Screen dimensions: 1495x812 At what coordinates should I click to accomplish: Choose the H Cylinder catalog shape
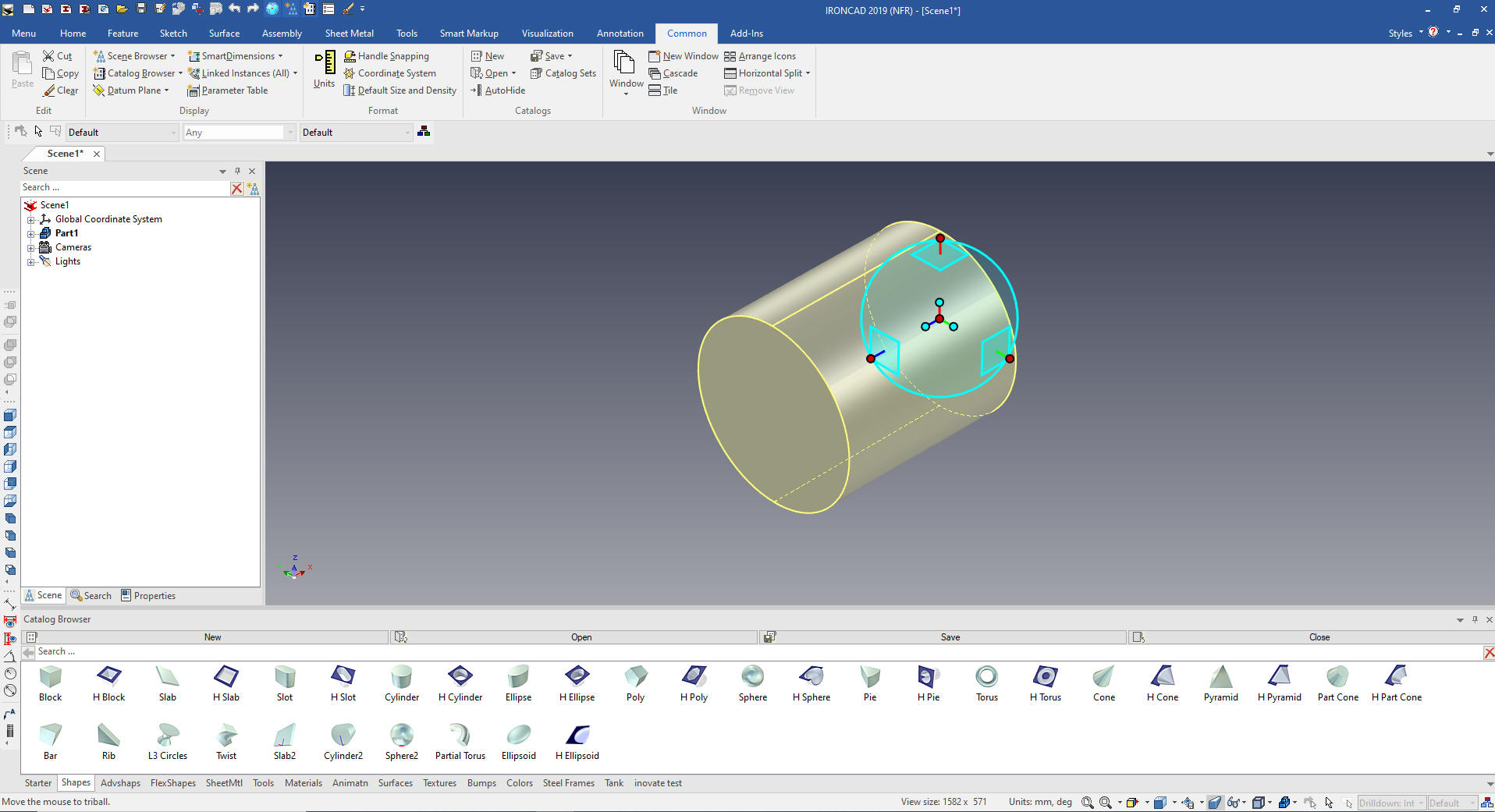[x=460, y=676]
